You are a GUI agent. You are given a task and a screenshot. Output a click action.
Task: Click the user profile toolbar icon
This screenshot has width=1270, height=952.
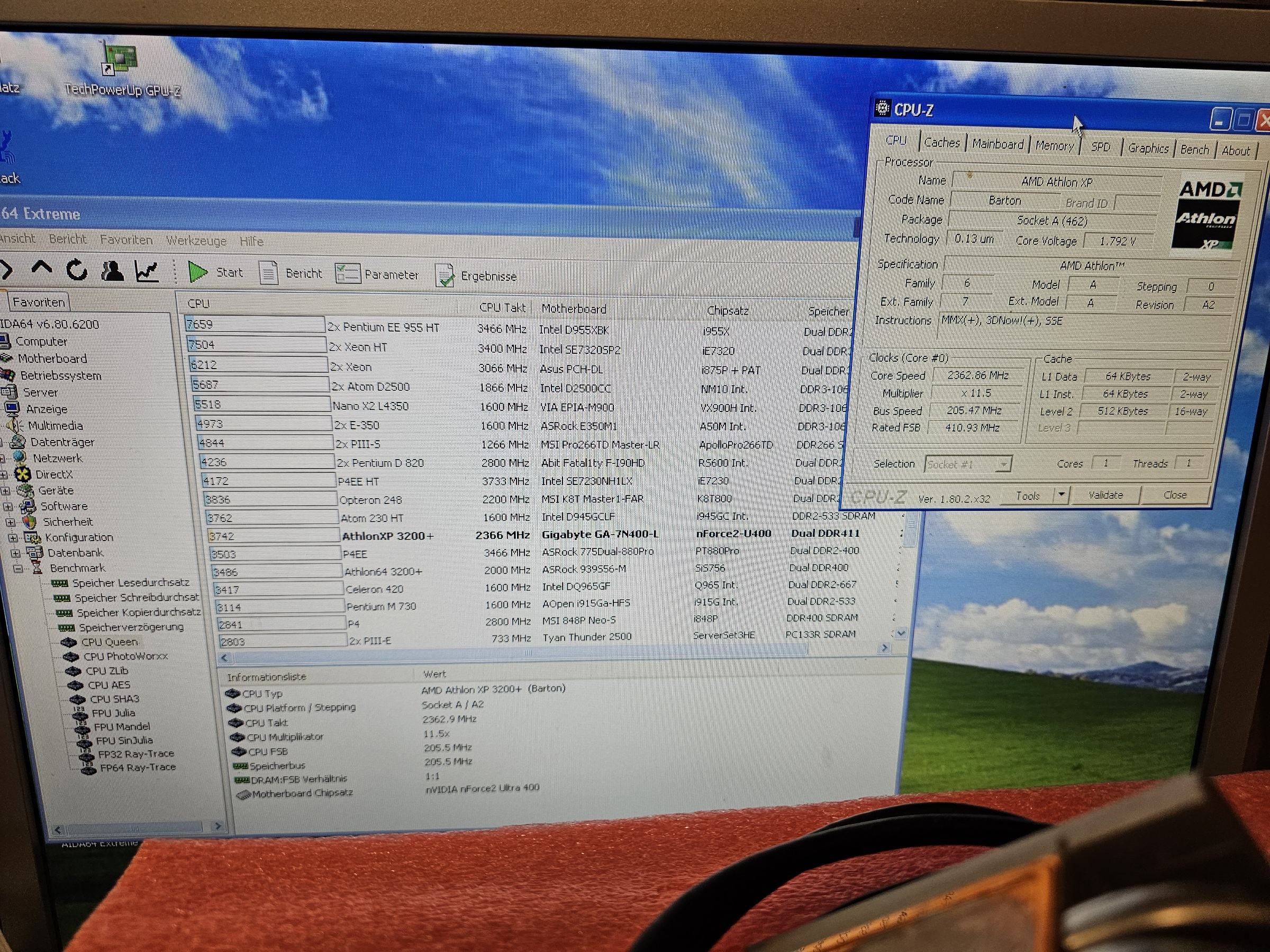[x=112, y=270]
